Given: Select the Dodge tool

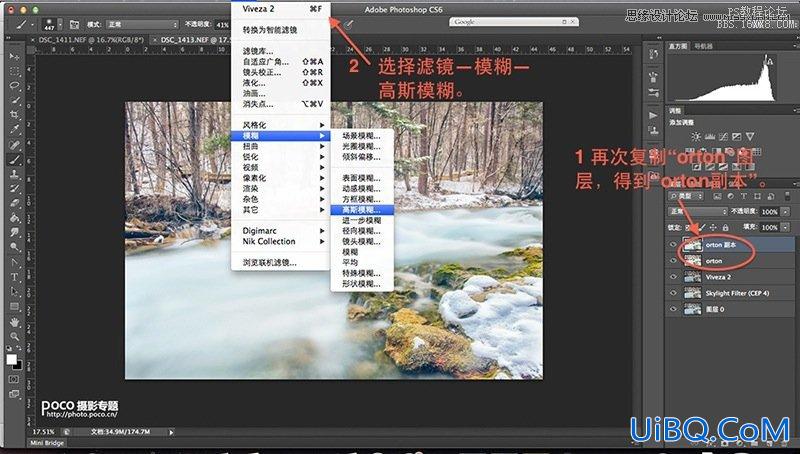Looking at the screenshot, I should (x=14, y=247).
